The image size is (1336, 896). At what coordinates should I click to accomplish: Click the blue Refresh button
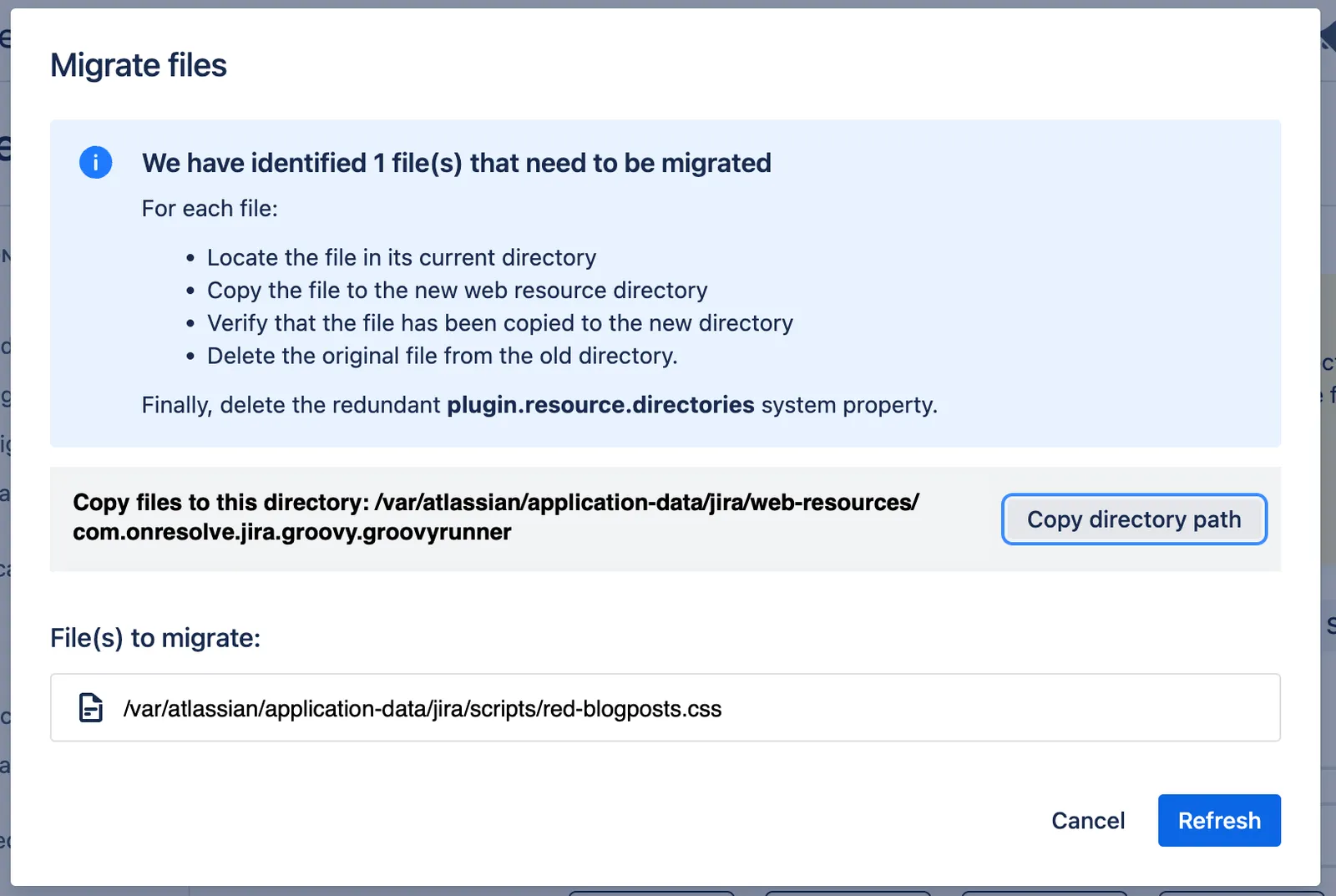click(x=1219, y=820)
